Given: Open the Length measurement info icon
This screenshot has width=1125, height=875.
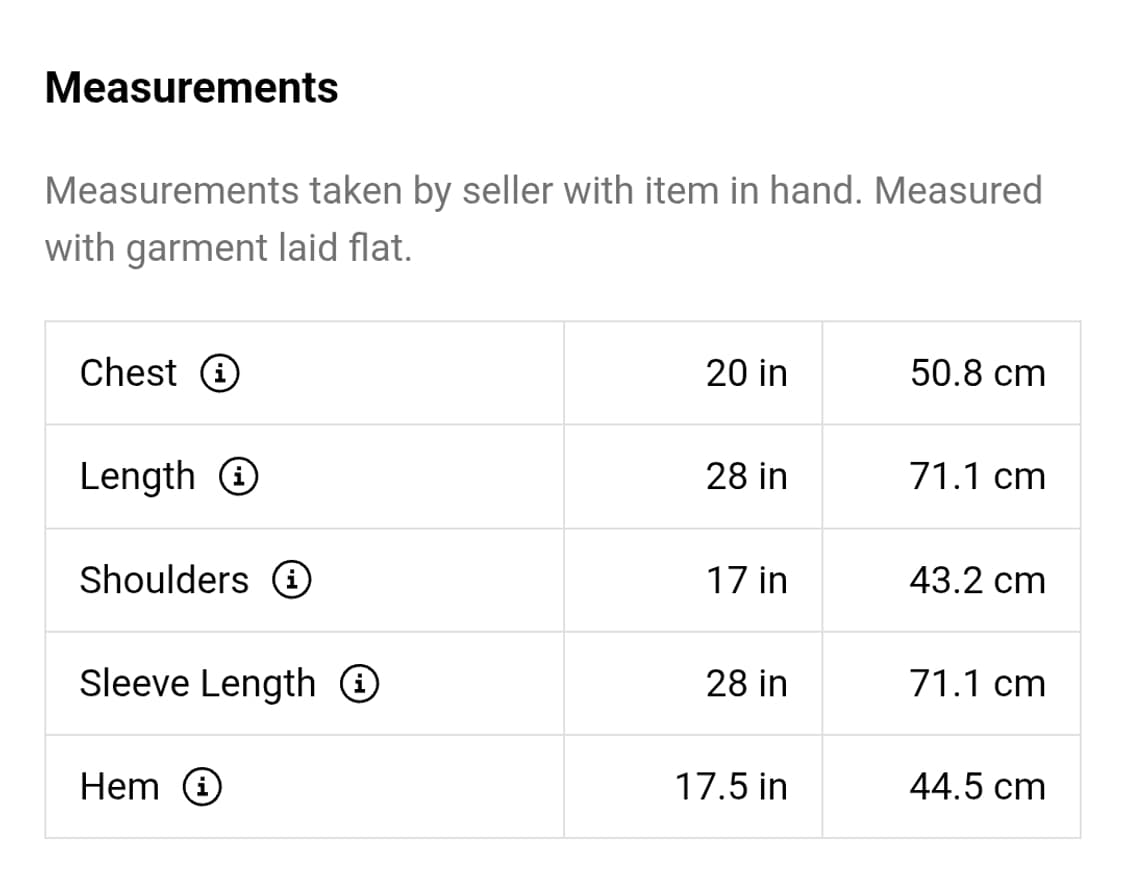Looking at the screenshot, I should point(239,477).
